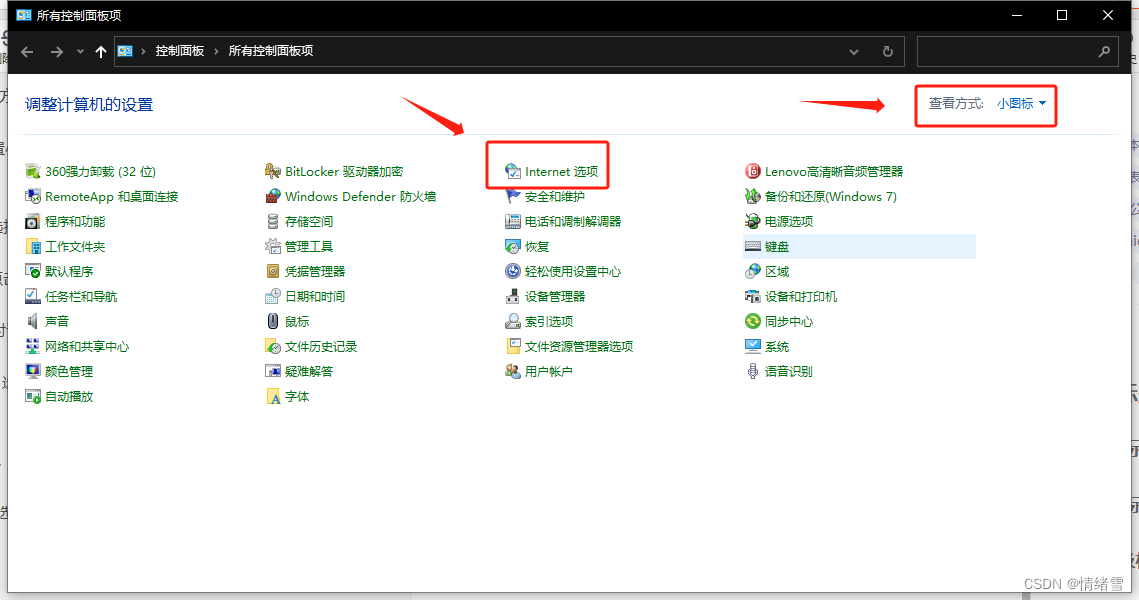Viewport: 1139px width, 600px height.
Task: Open the 鼠标 mouse icon
Action: [273, 321]
